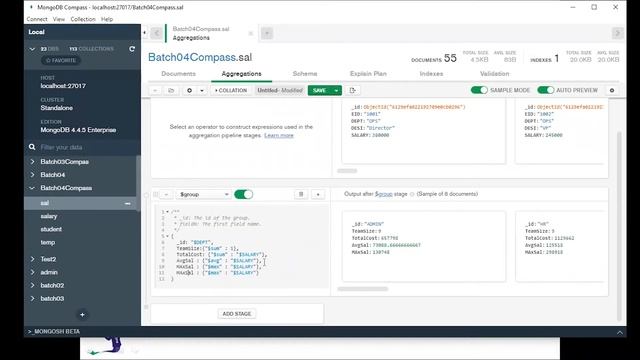The image size is (640, 360).
Task: Expand the Batch03Compass database
Action: click(x=33, y=162)
